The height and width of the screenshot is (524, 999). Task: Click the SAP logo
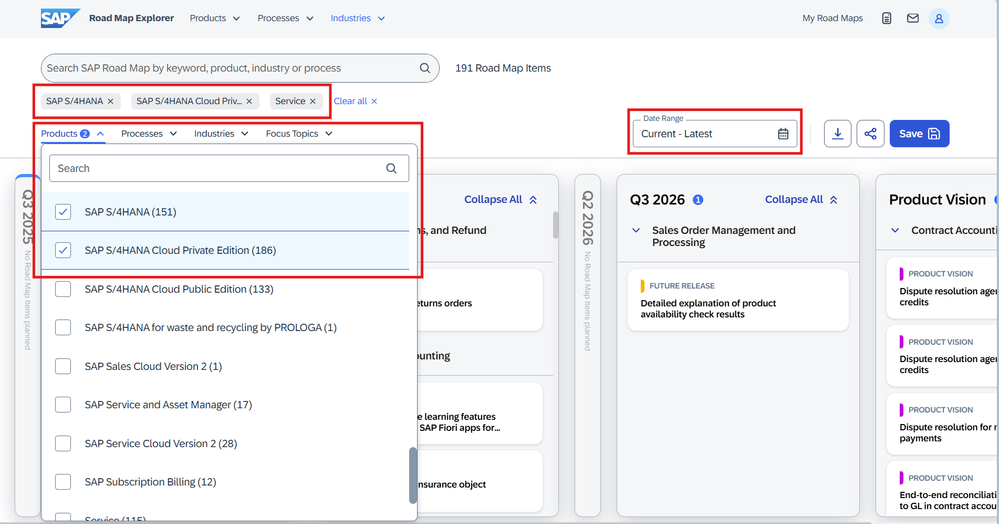(60, 18)
